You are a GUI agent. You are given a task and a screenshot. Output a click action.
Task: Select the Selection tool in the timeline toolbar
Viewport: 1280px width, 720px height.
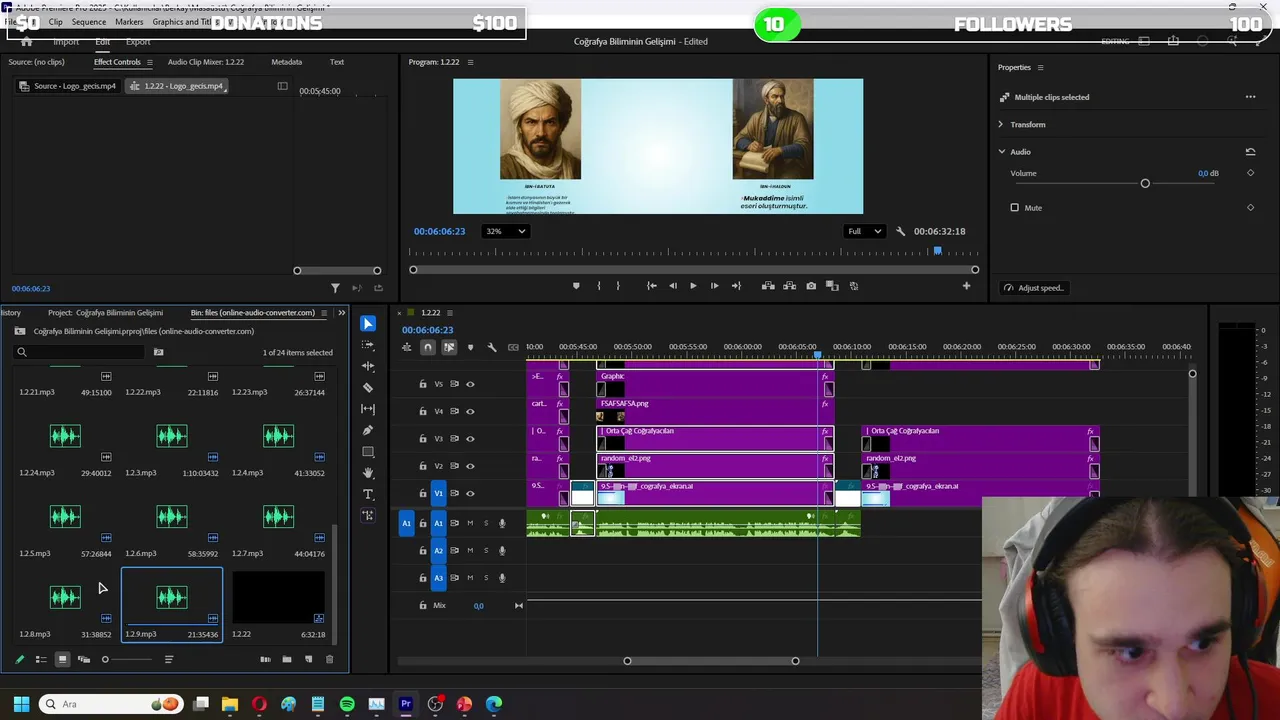tap(368, 323)
